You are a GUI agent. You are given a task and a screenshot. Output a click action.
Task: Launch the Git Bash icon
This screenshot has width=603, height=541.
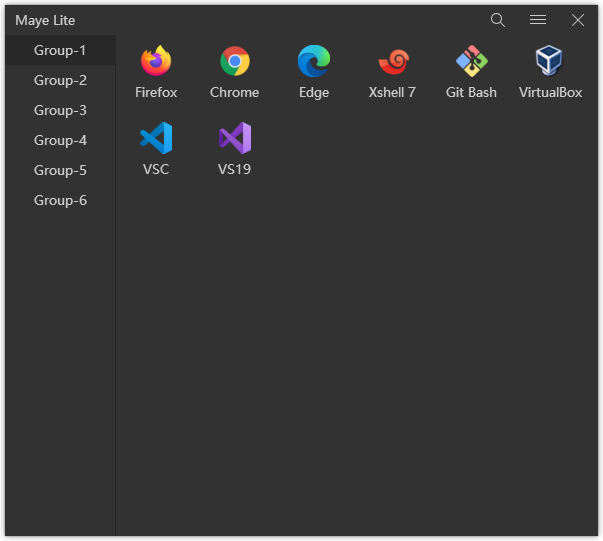coord(471,62)
